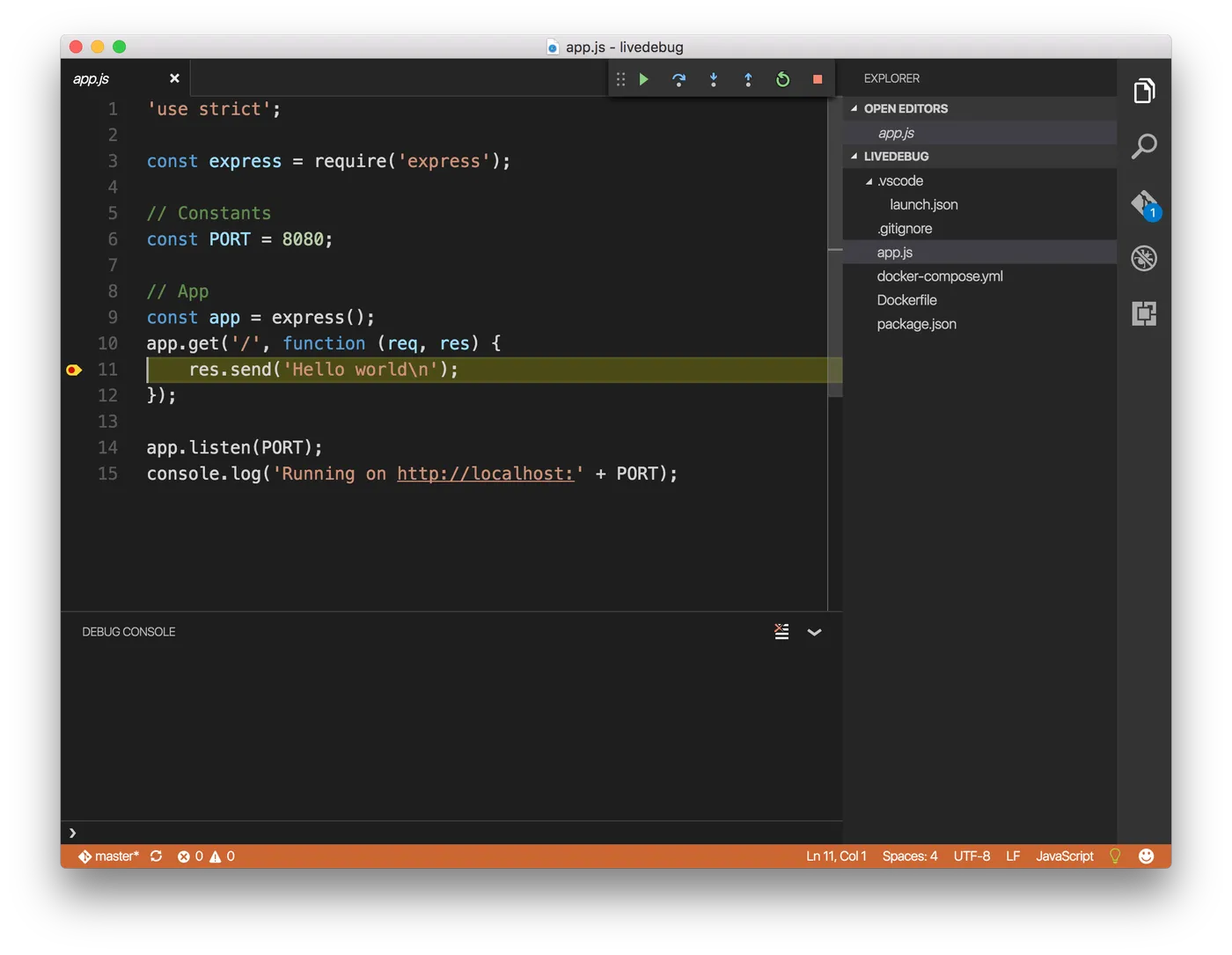The height and width of the screenshot is (955, 1232).
Task: Click the 'use strict' line of code
Action: (214, 109)
